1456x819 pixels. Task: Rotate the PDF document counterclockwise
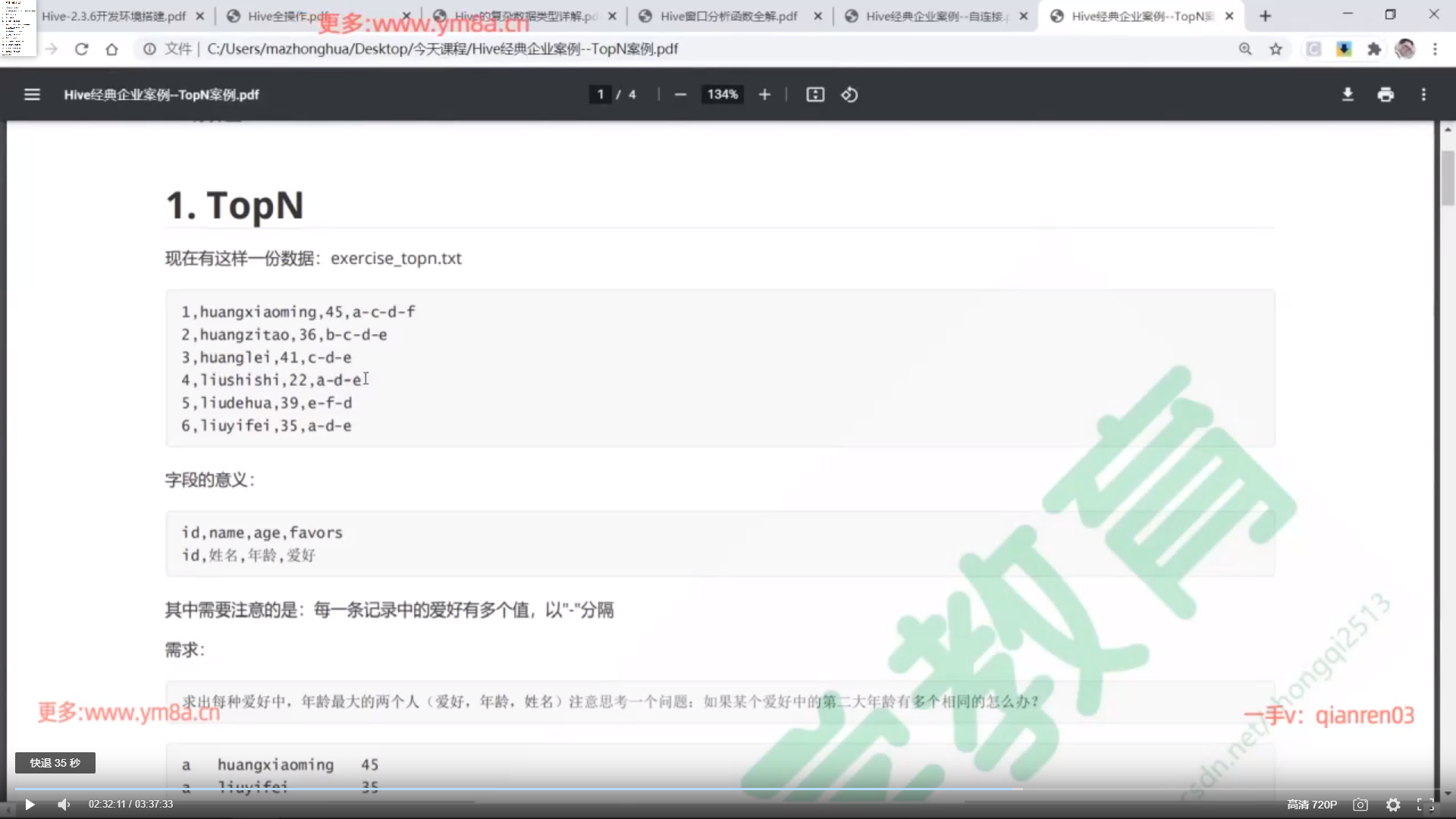tap(849, 95)
